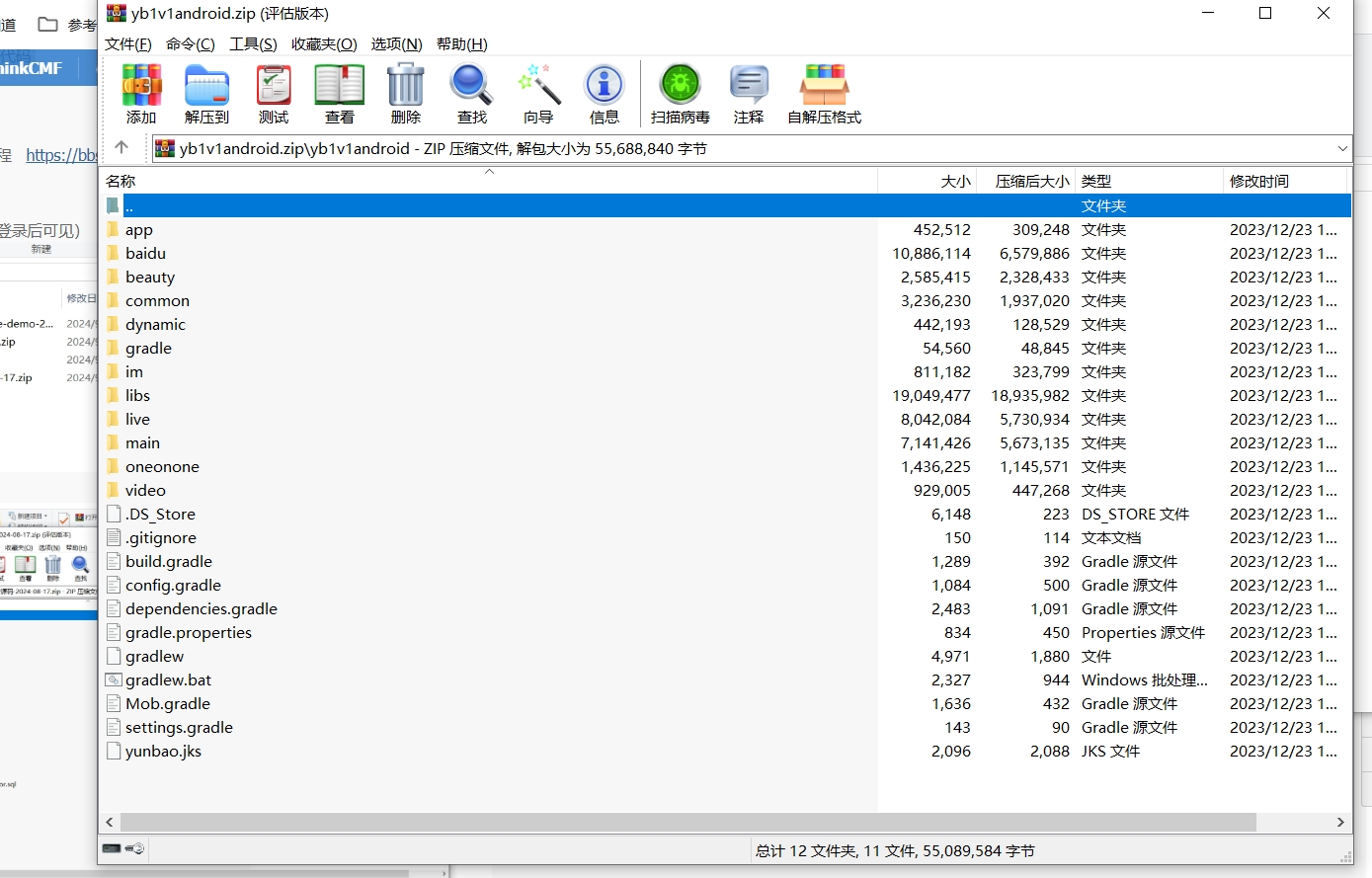Select the libs folder icon
The width and height of the screenshot is (1372, 878).
click(113, 395)
